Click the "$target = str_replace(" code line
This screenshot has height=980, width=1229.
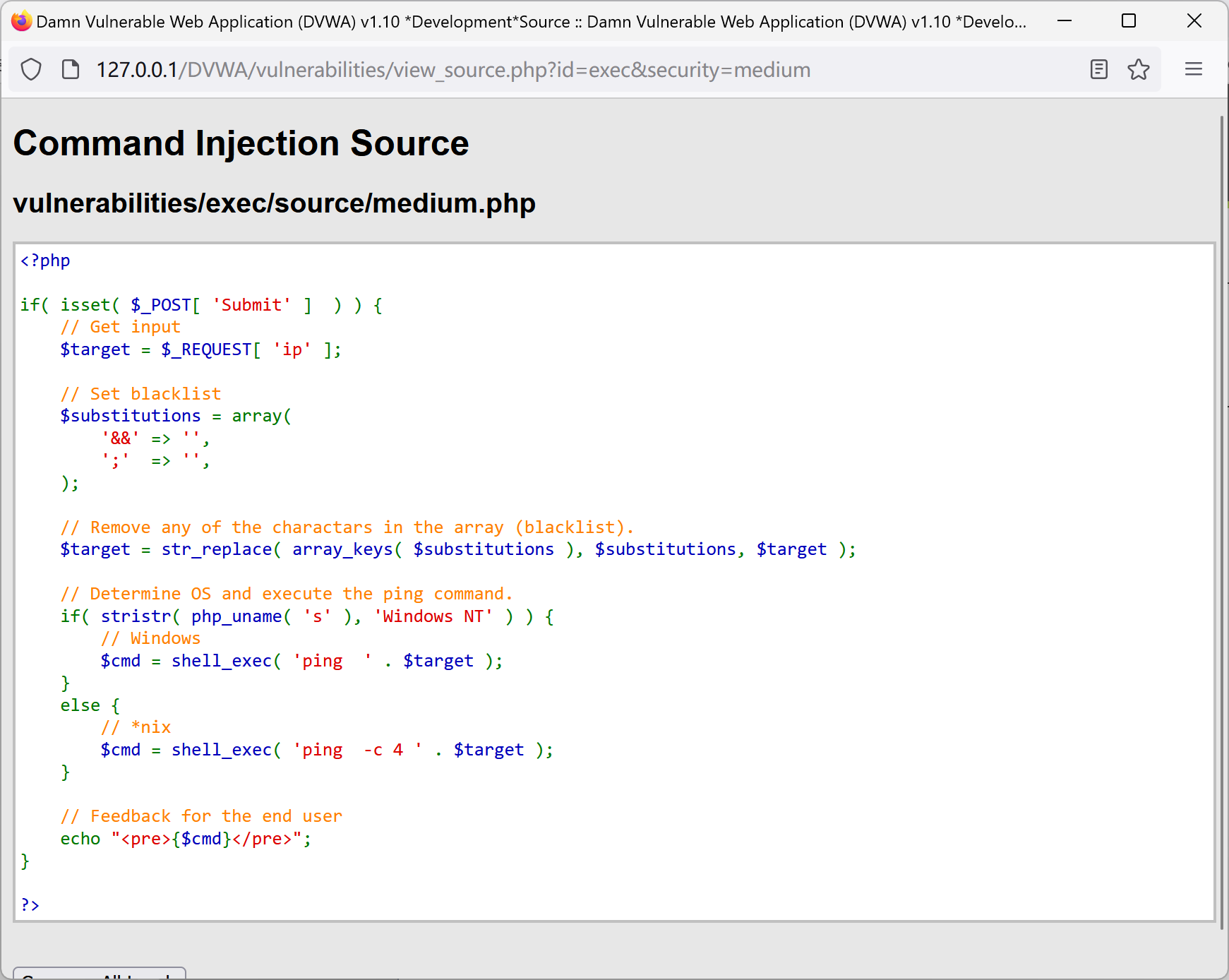[x=458, y=549]
